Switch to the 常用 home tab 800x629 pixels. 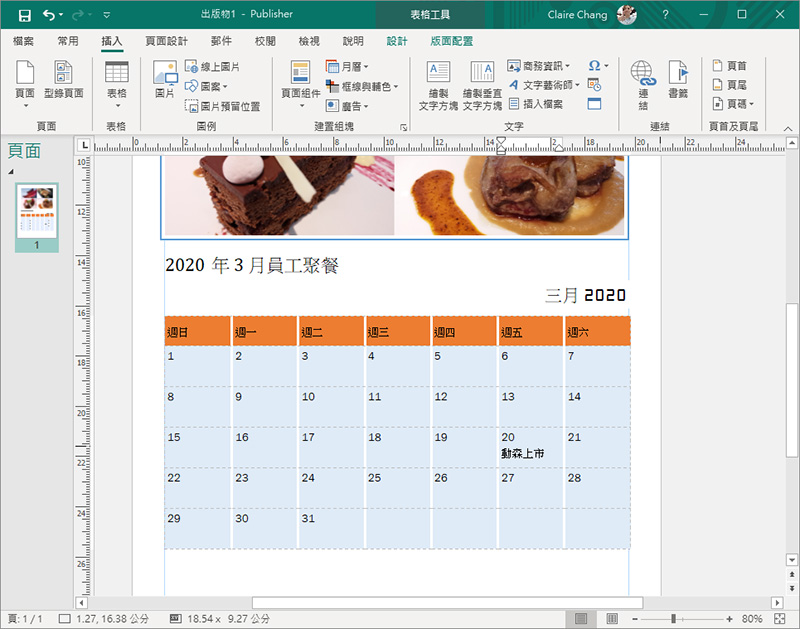(x=68, y=41)
